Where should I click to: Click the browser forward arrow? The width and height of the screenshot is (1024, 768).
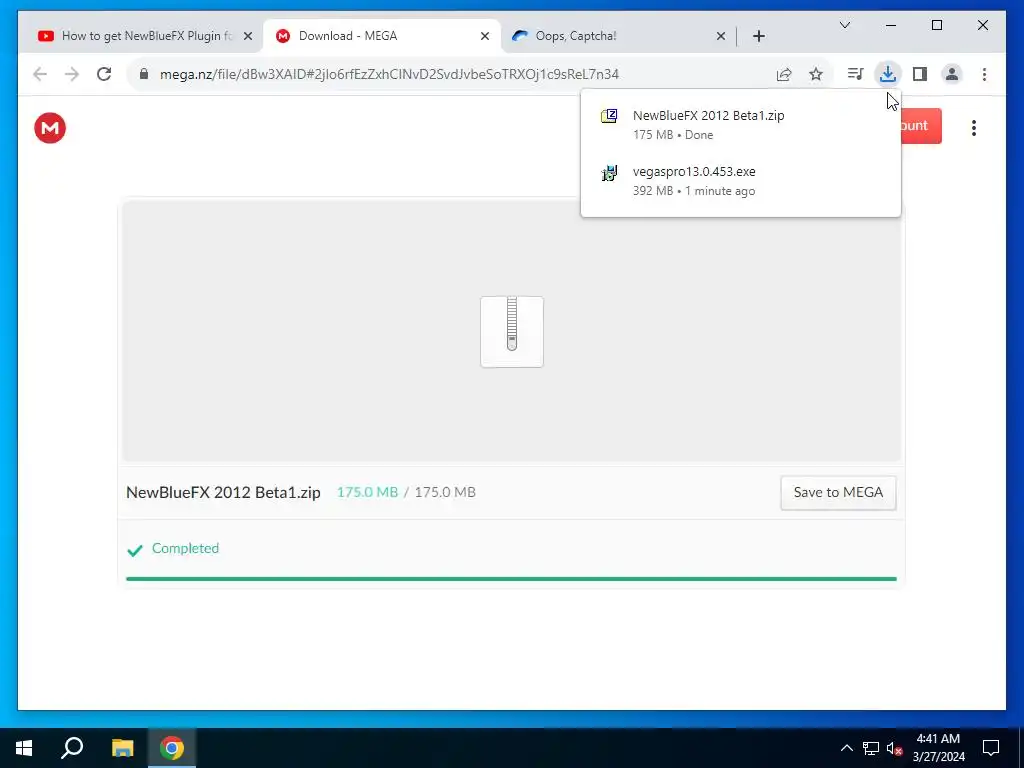pyautogui.click(x=72, y=74)
